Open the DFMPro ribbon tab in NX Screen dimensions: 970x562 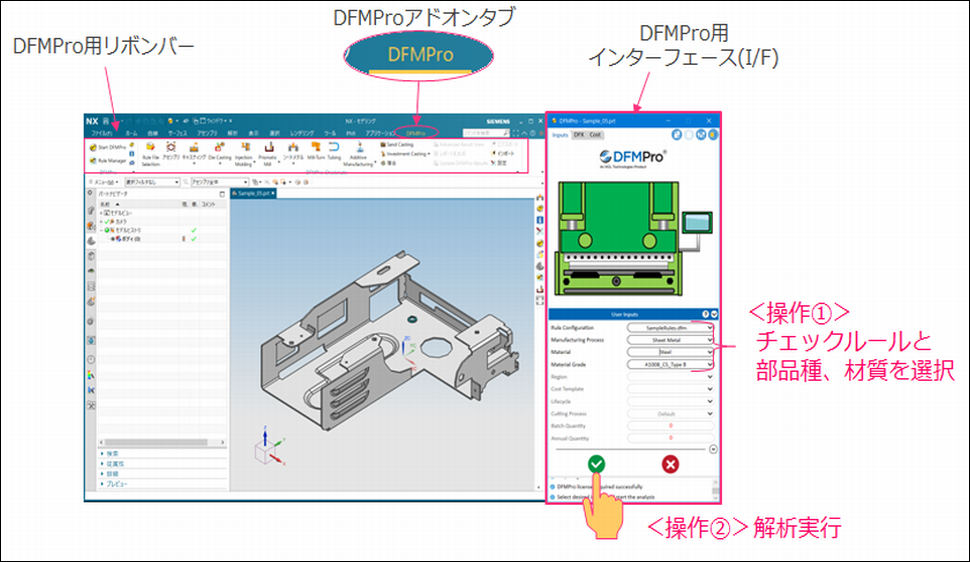pos(416,133)
